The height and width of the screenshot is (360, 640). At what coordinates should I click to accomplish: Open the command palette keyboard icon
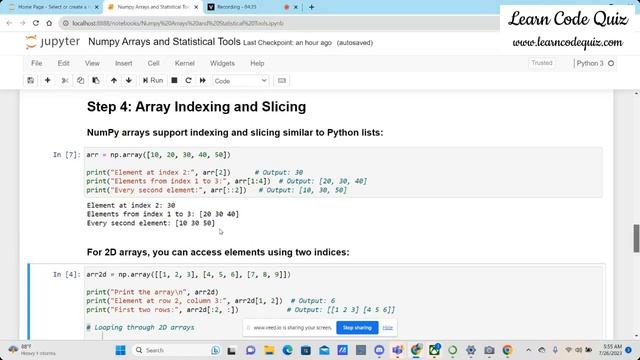click(x=282, y=81)
